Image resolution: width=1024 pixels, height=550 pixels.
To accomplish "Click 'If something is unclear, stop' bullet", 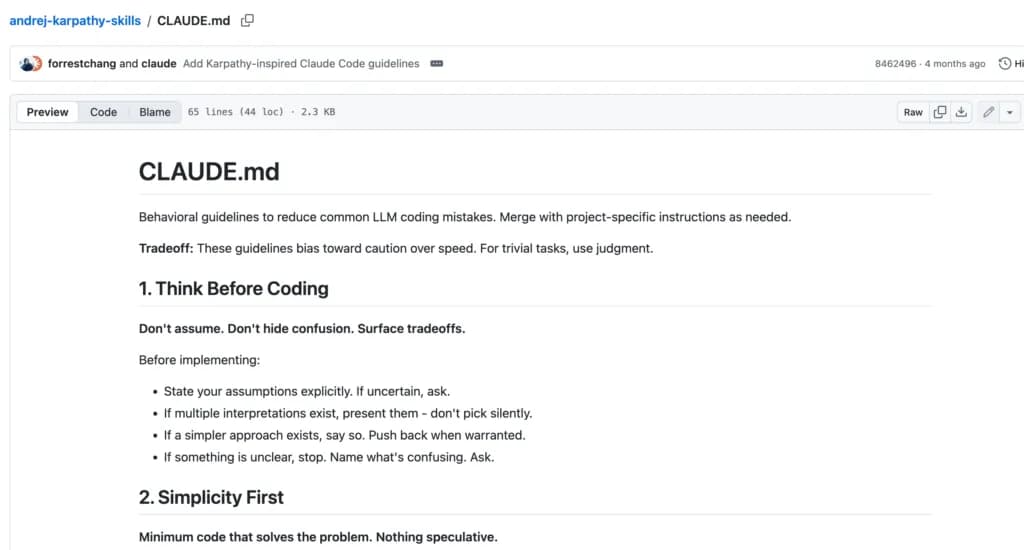I will coord(329,457).
